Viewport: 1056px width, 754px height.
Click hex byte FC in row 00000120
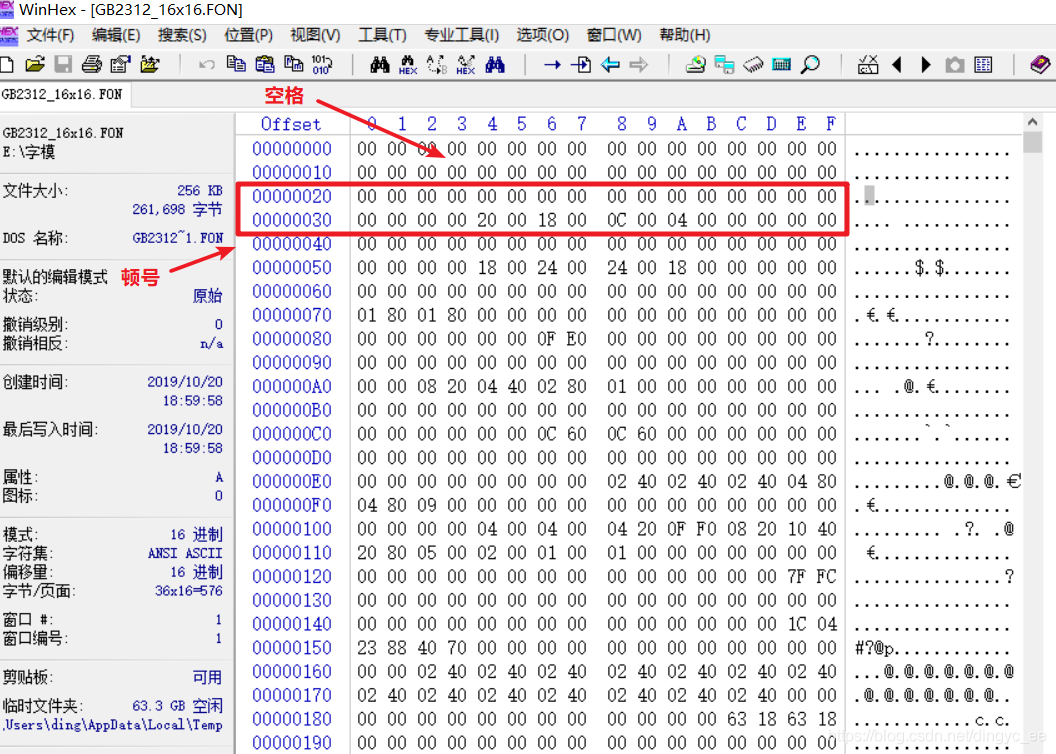[x=826, y=576]
